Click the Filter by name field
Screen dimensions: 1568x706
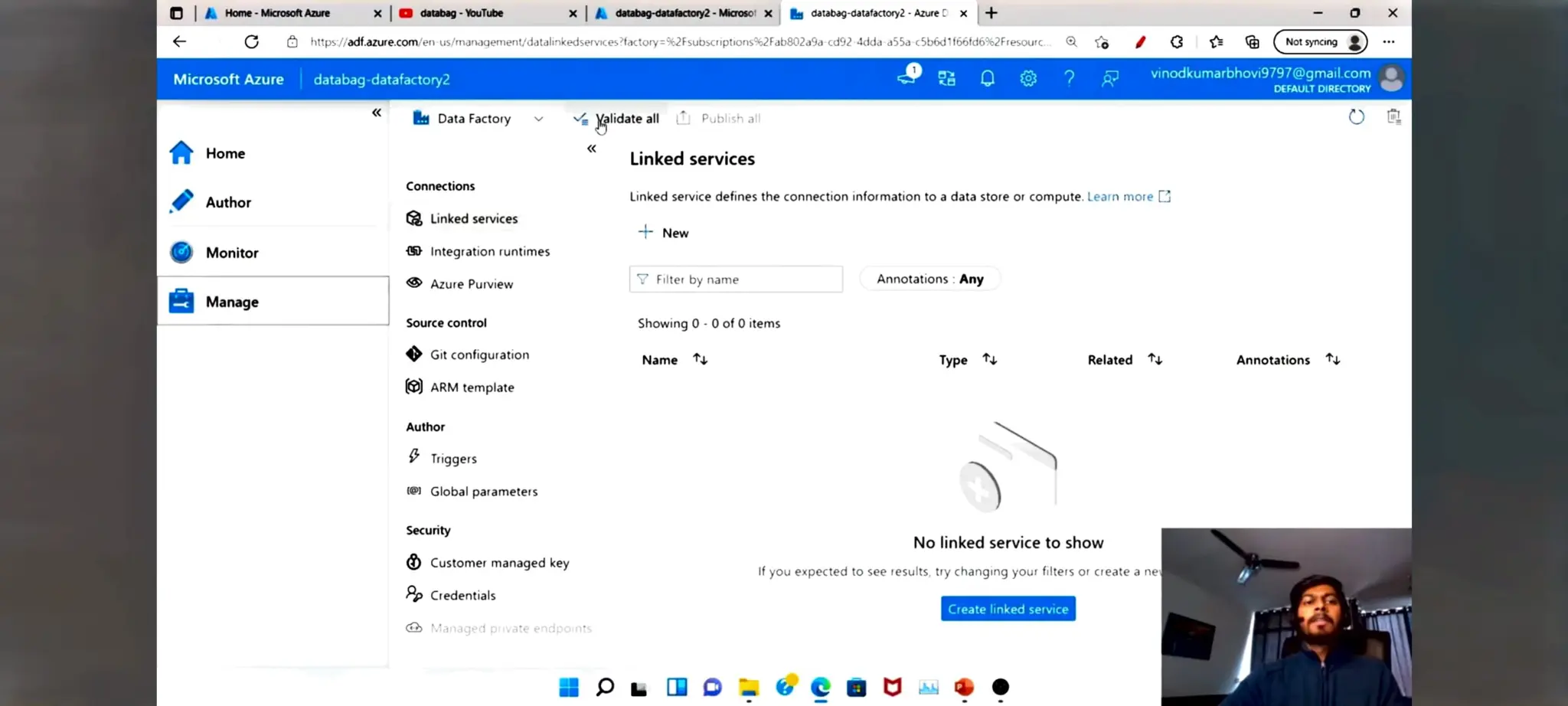(x=736, y=279)
